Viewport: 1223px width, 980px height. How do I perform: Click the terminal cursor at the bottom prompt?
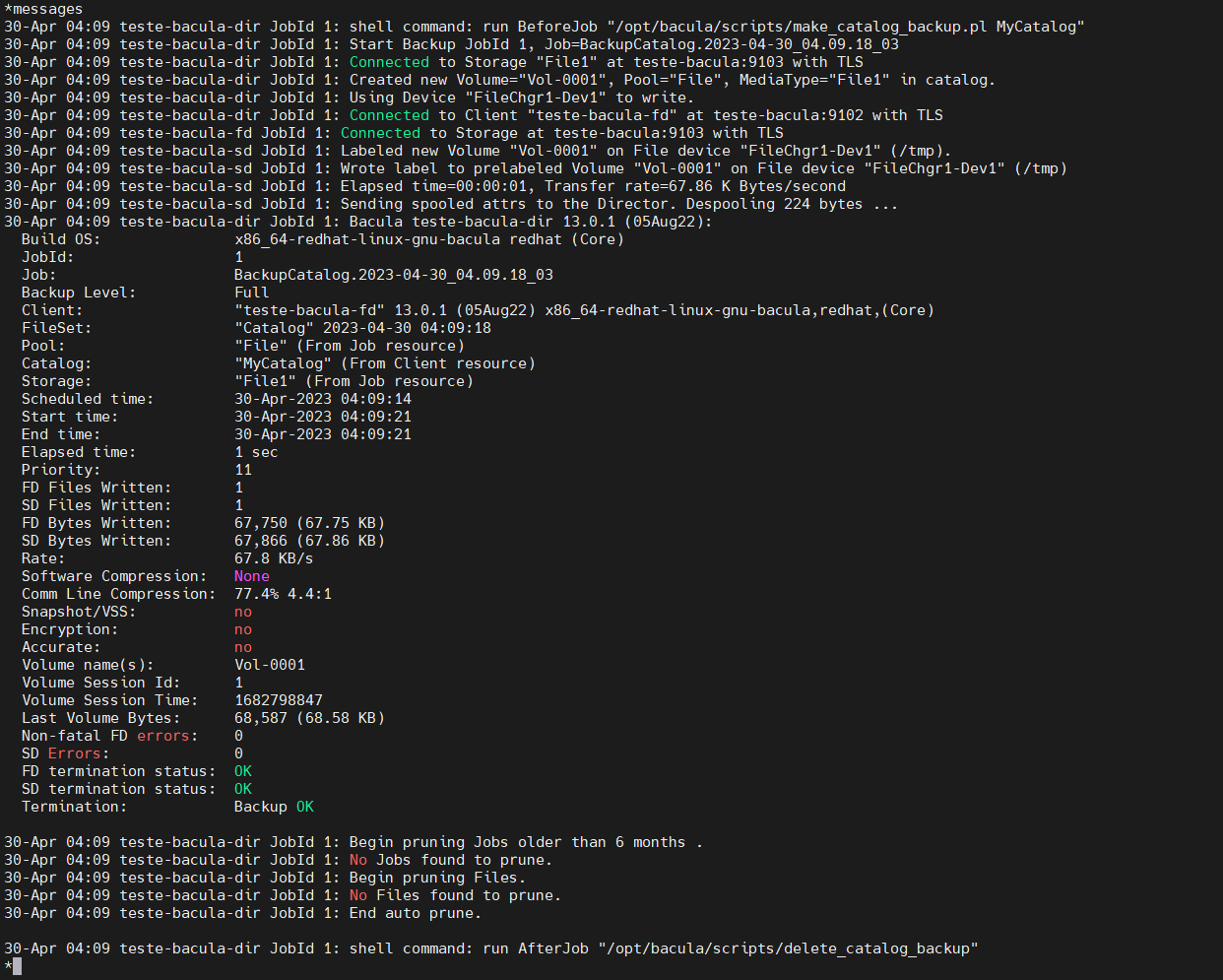[17, 966]
